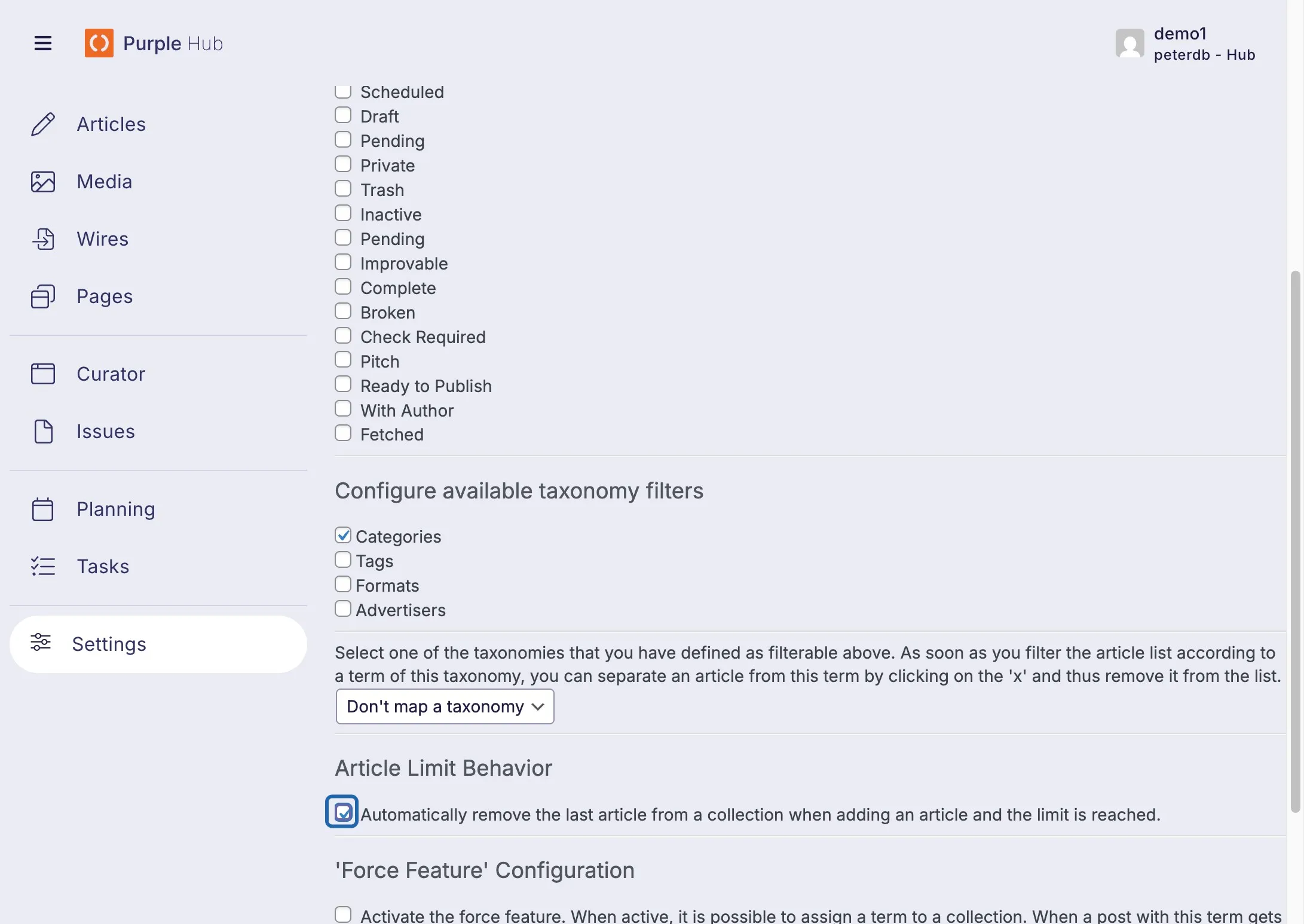Viewport: 1304px width, 924px height.
Task: Open the Don't map a taxonomy dropdown
Action: tap(445, 706)
